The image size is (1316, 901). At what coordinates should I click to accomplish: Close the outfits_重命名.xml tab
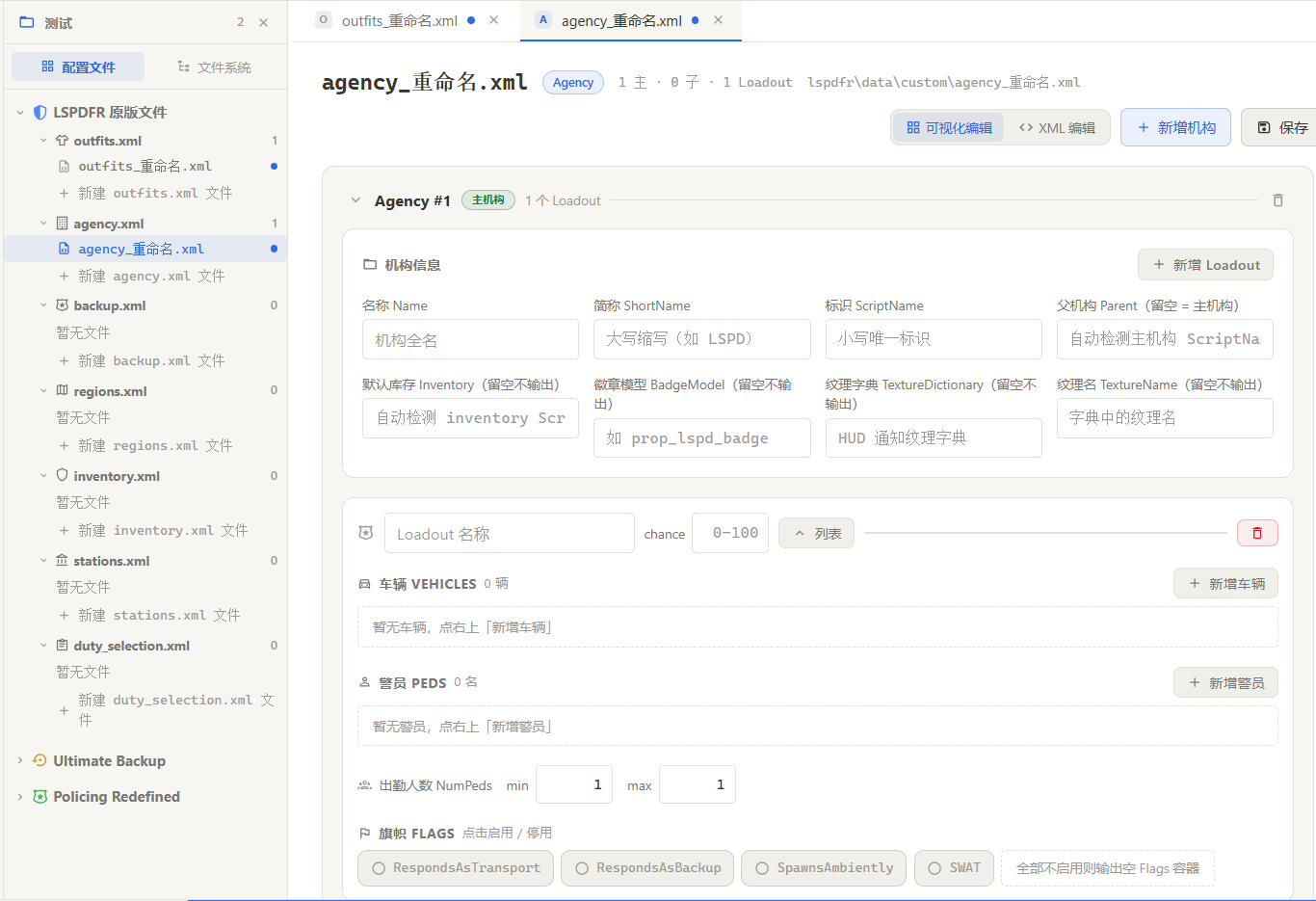(493, 20)
